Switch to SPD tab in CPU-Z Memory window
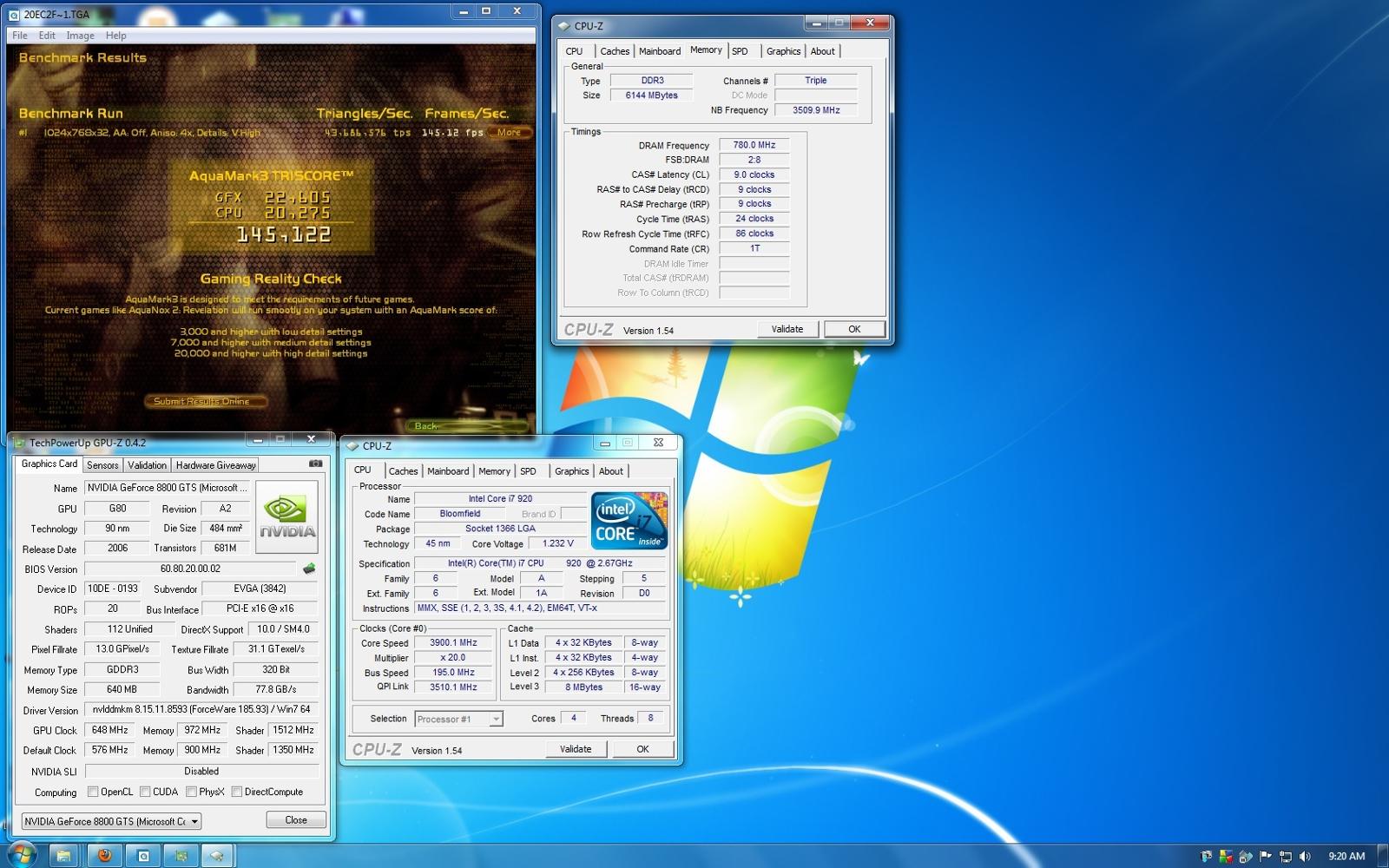Viewport: 1389px width, 868px height. click(740, 51)
